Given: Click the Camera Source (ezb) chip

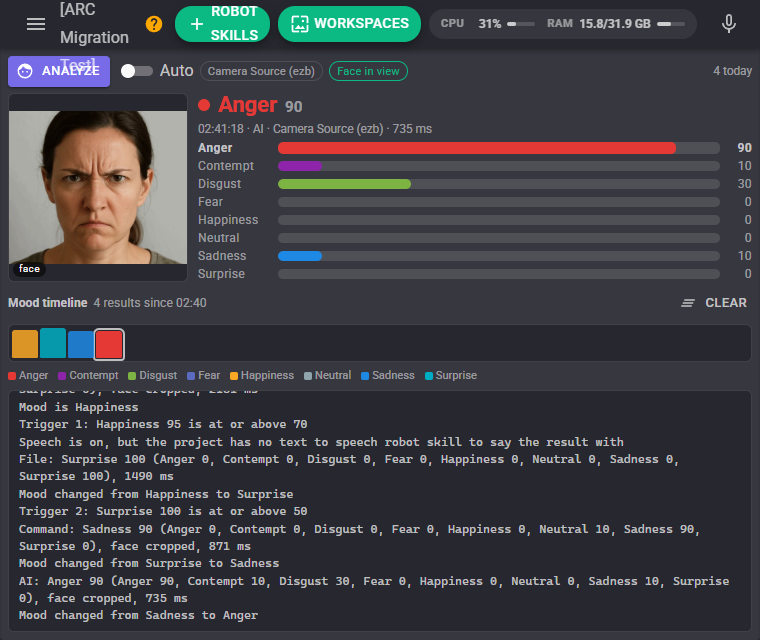Looking at the screenshot, I should (261, 71).
